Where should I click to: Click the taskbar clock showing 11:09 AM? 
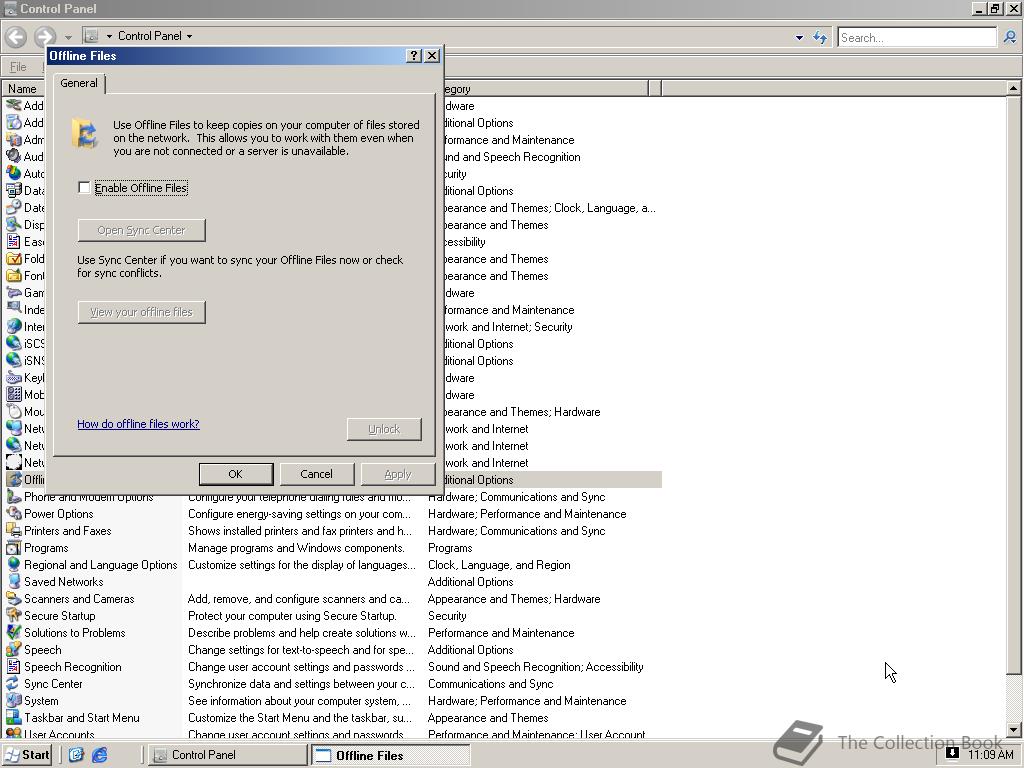(x=991, y=755)
